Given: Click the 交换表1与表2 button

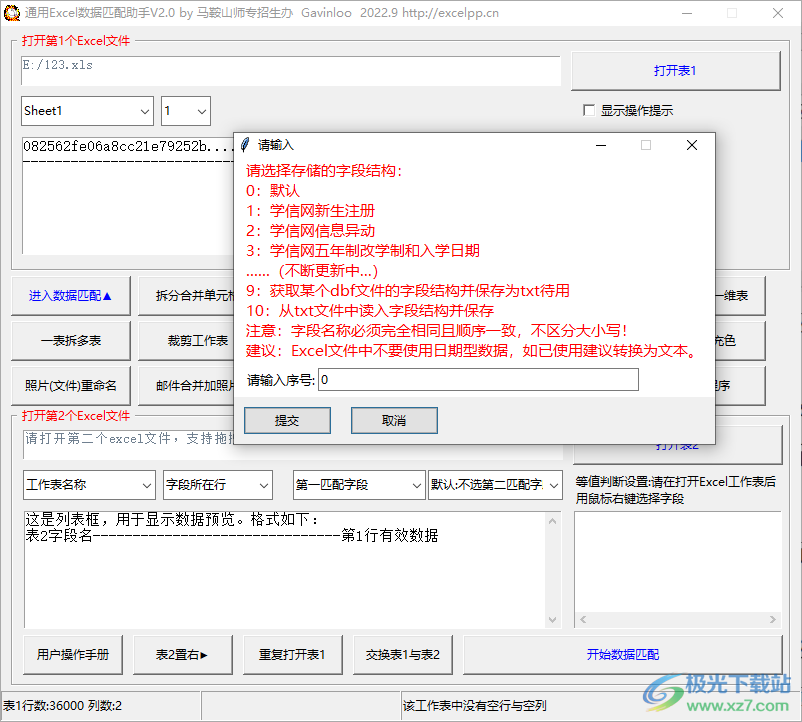Looking at the screenshot, I should tap(403, 655).
